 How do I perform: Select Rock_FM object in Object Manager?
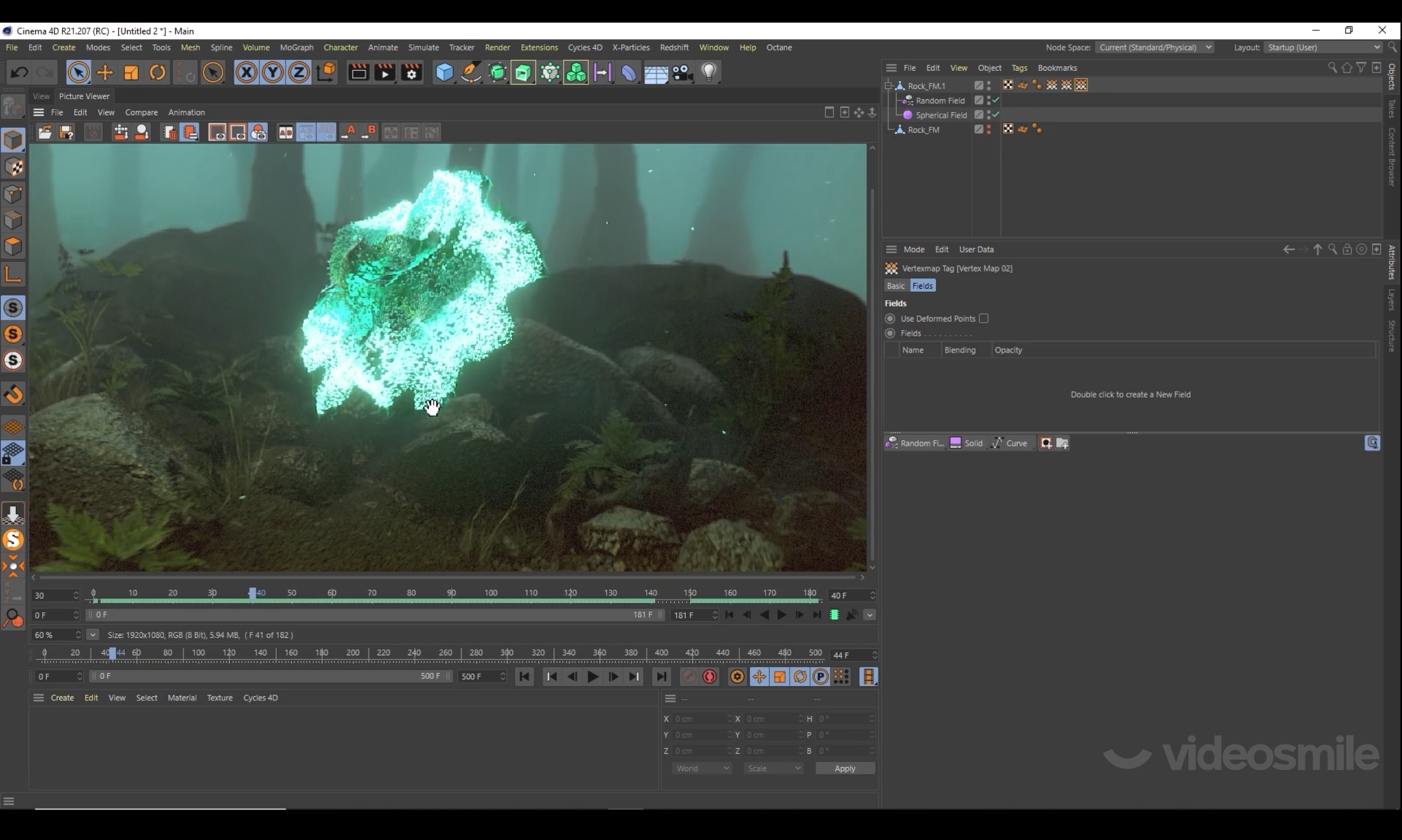(923, 130)
